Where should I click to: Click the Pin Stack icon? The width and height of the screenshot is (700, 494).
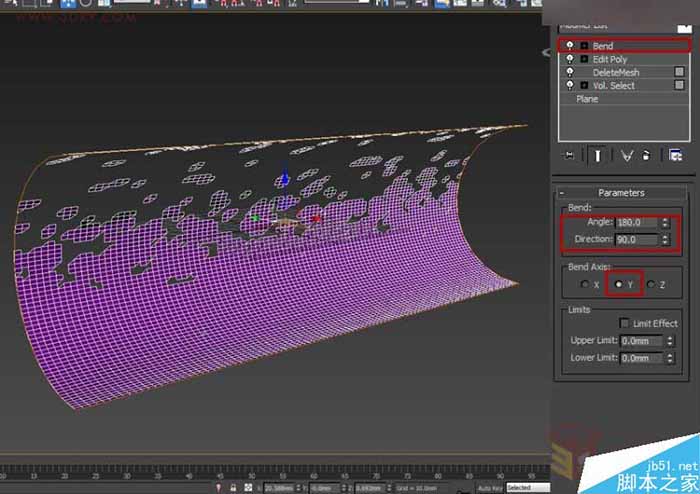[569, 155]
